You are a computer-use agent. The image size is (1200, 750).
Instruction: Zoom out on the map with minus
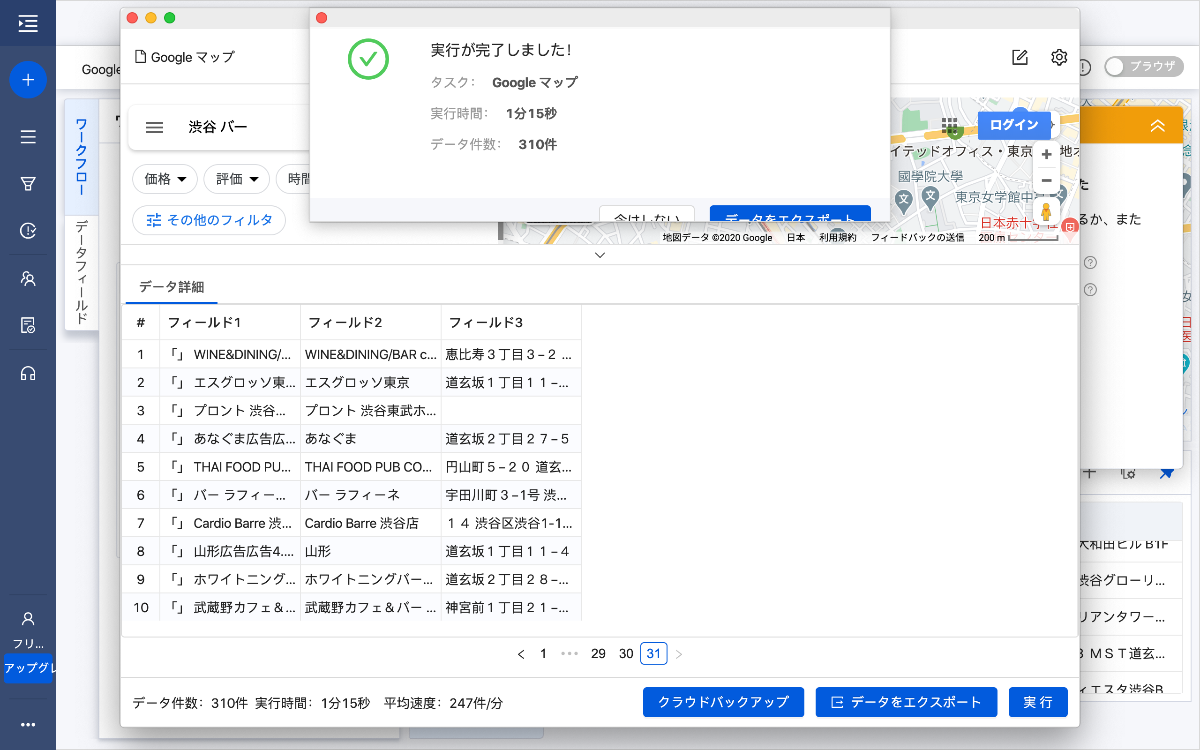1046,180
